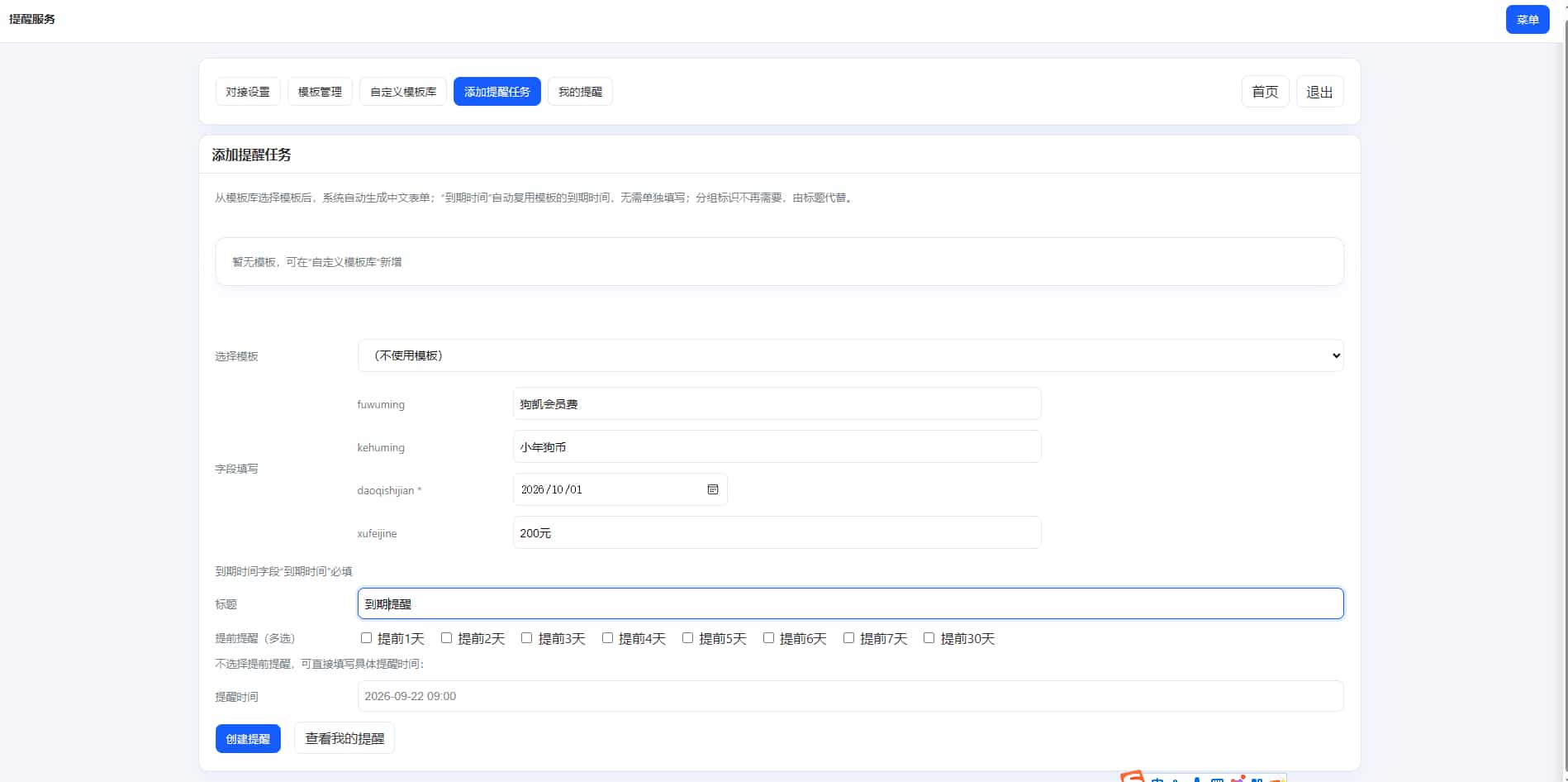The width and height of the screenshot is (1568, 782).
Task: Open the 我的提醒 tab
Action: pyautogui.click(x=580, y=92)
